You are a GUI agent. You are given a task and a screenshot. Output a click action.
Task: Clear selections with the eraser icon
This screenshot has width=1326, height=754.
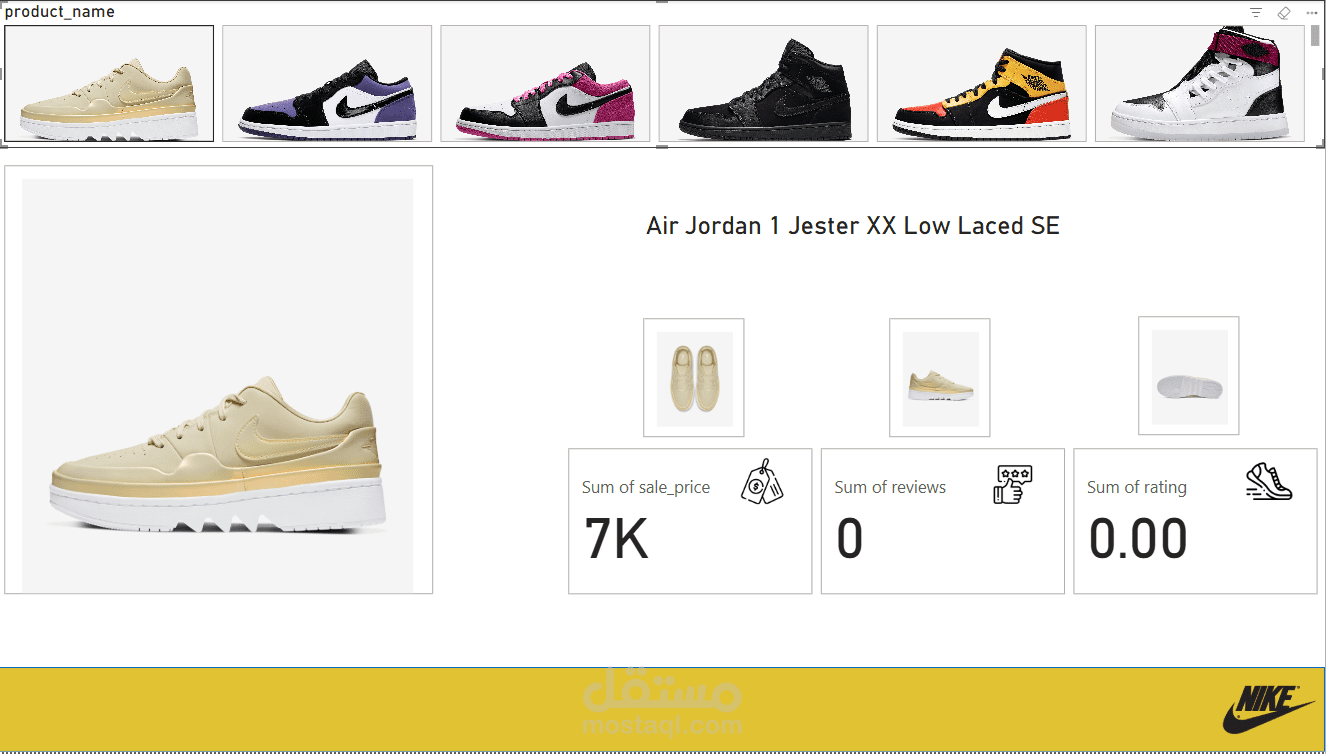click(1284, 12)
